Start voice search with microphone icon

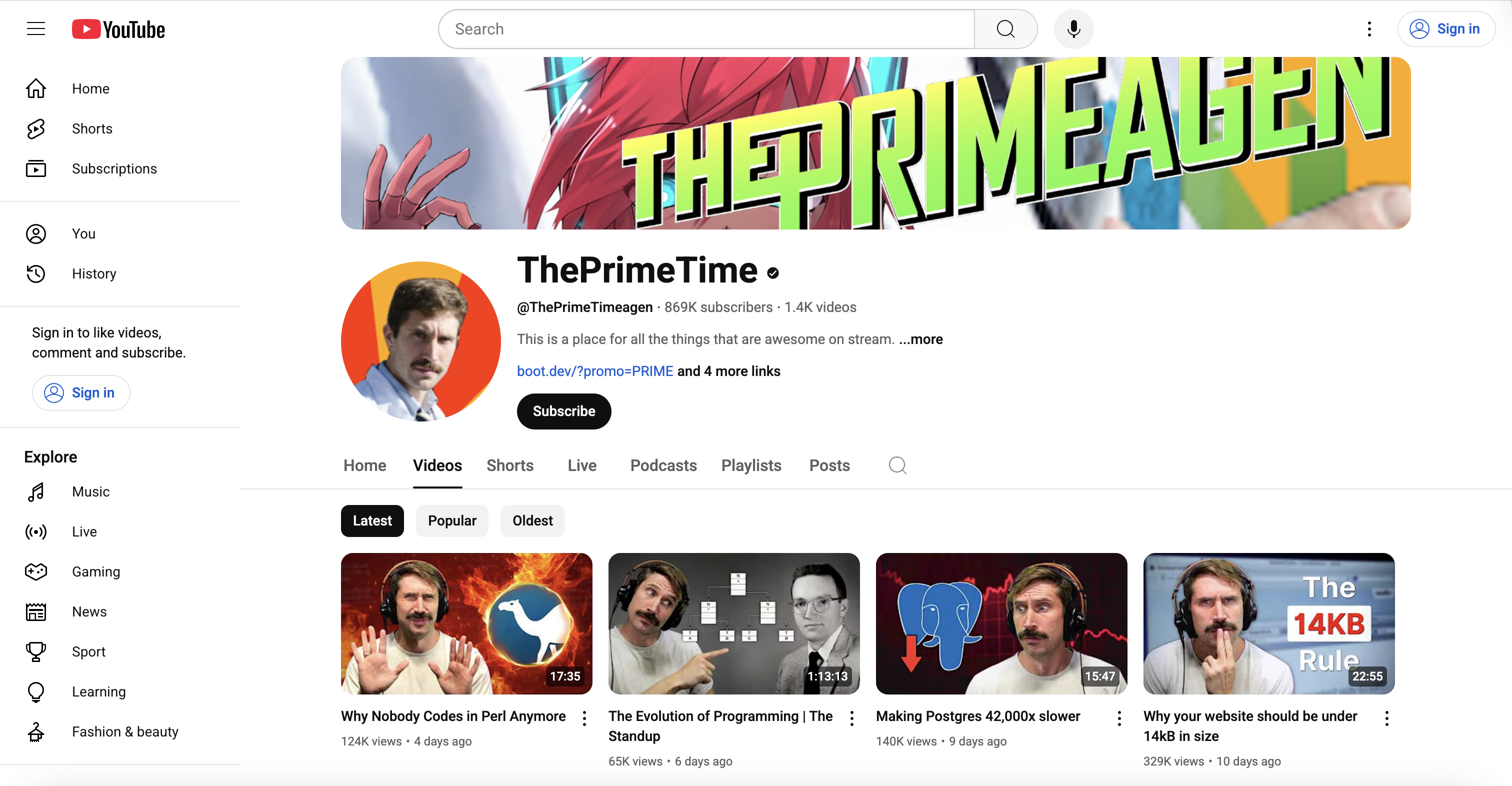tap(1073, 29)
